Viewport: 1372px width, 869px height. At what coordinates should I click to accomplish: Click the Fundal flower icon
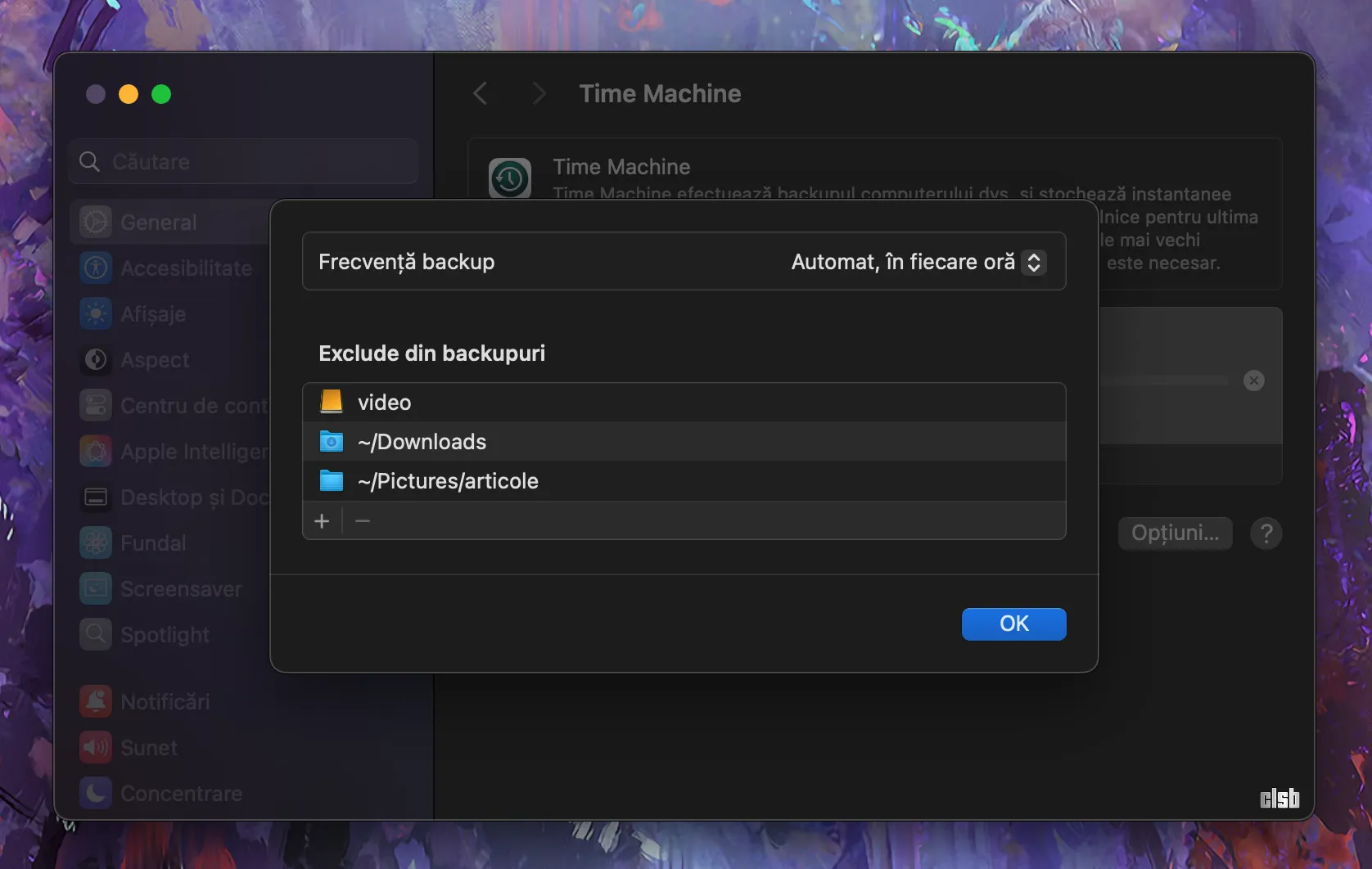point(96,543)
